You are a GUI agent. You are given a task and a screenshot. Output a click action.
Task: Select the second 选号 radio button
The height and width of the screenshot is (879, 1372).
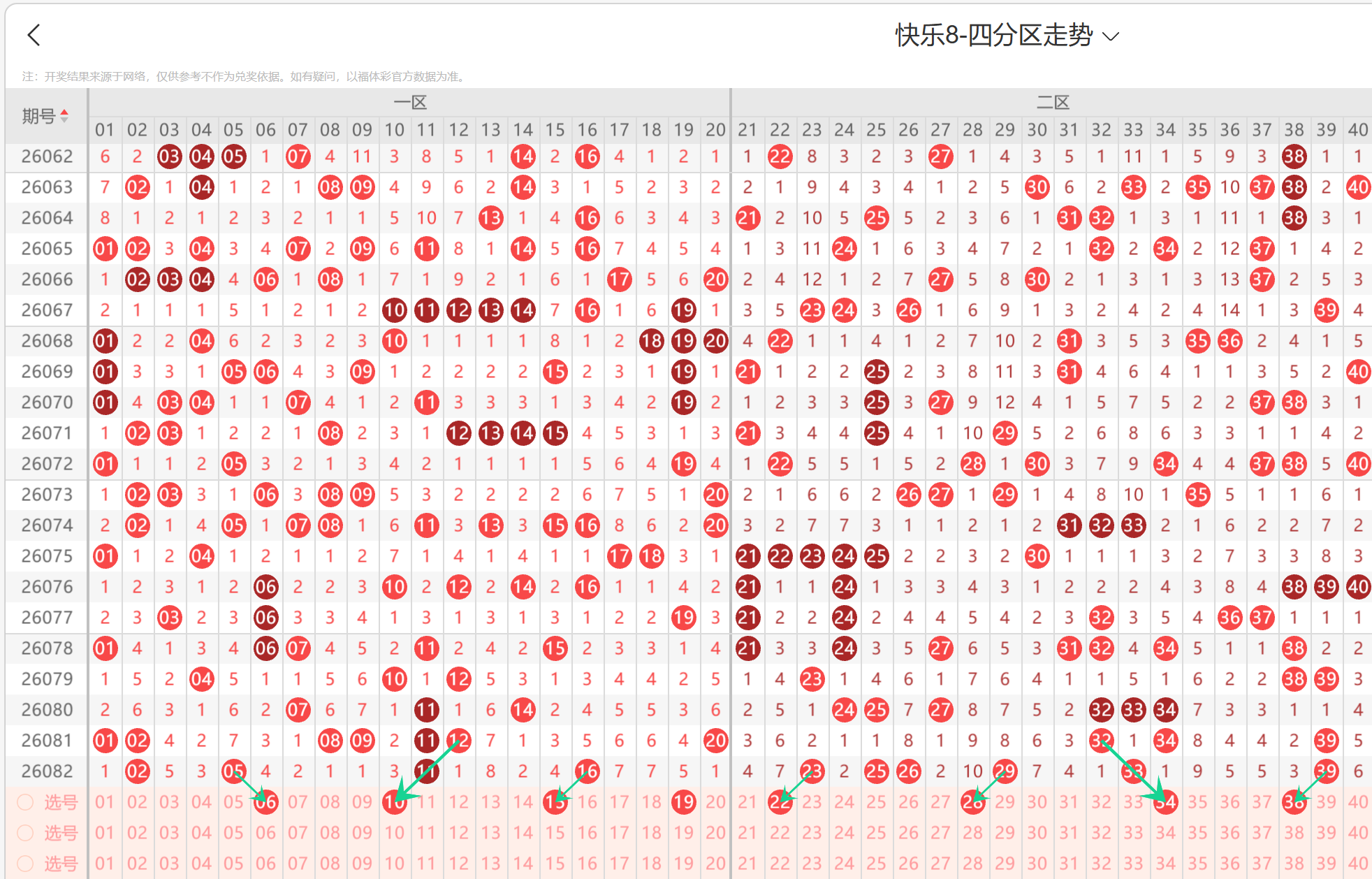(x=25, y=833)
